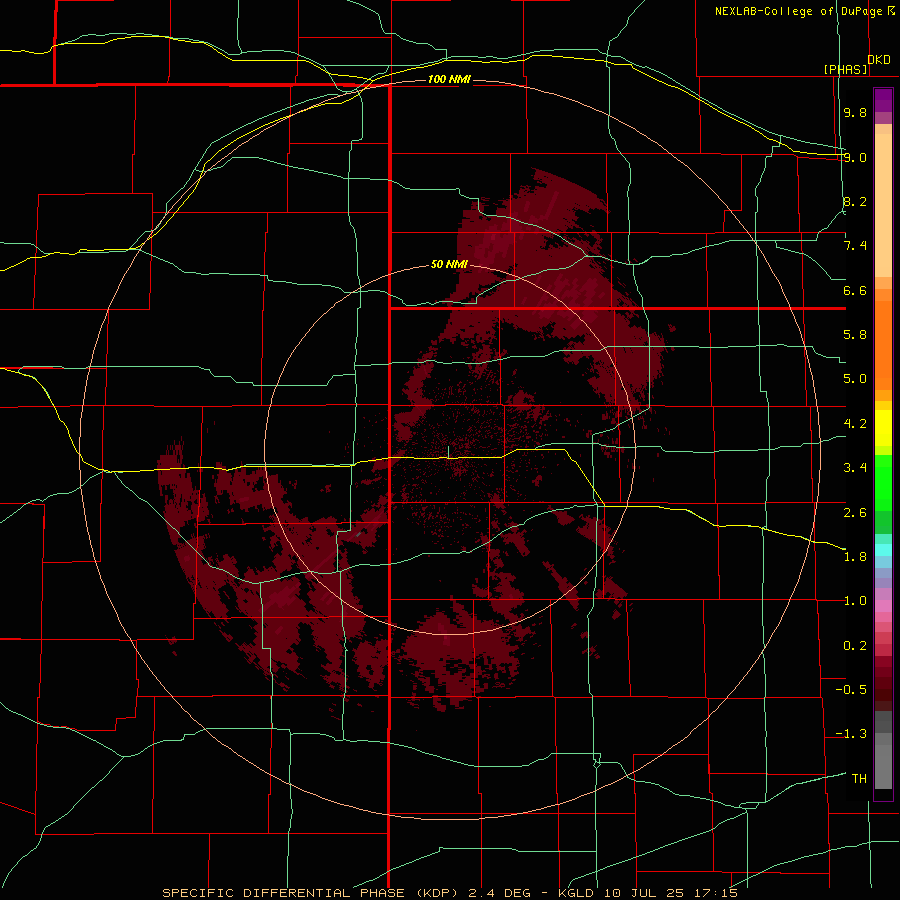
Task: Click the -0.5 value on color scale
Action: pos(851,690)
